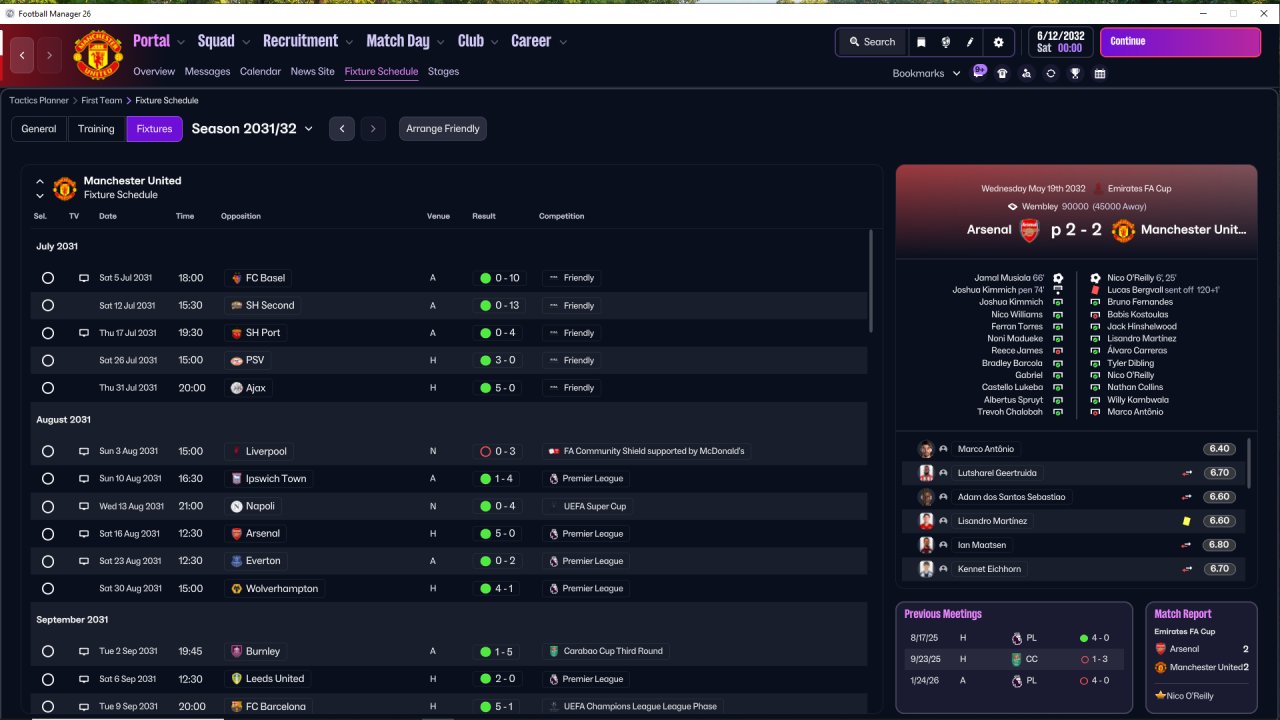The height and width of the screenshot is (720, 1280).
Task: Click the calendar shortcut icon
Action: 1100,73
